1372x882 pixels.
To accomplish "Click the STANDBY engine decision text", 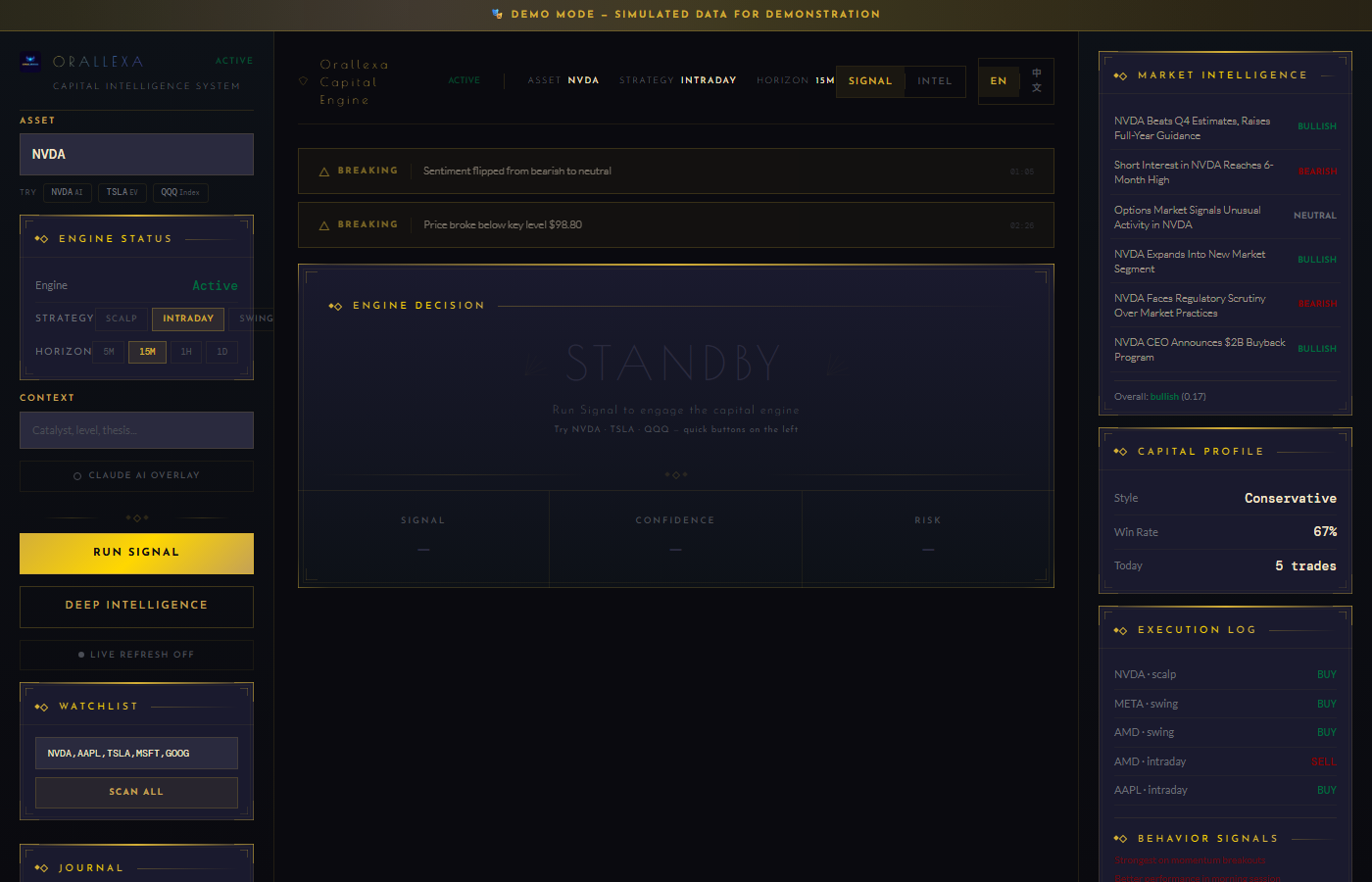I will click(x=674, y=364).
